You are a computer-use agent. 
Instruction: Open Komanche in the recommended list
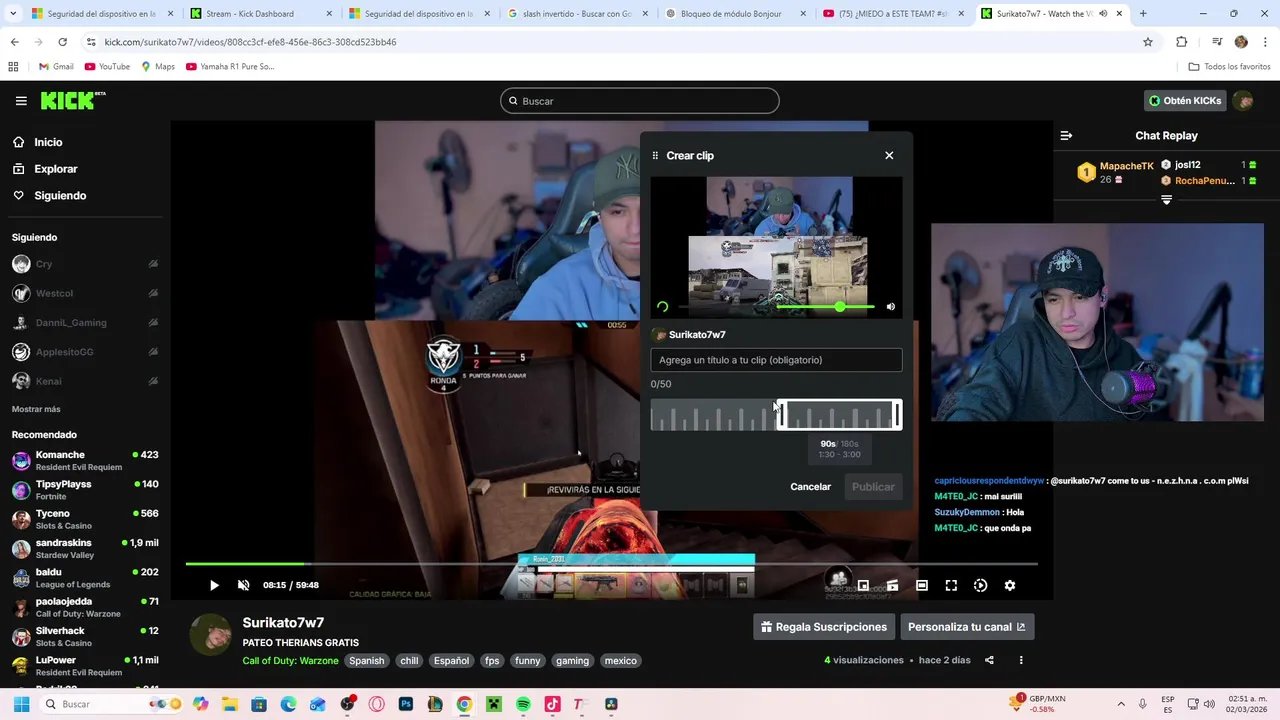coord(85,460)
